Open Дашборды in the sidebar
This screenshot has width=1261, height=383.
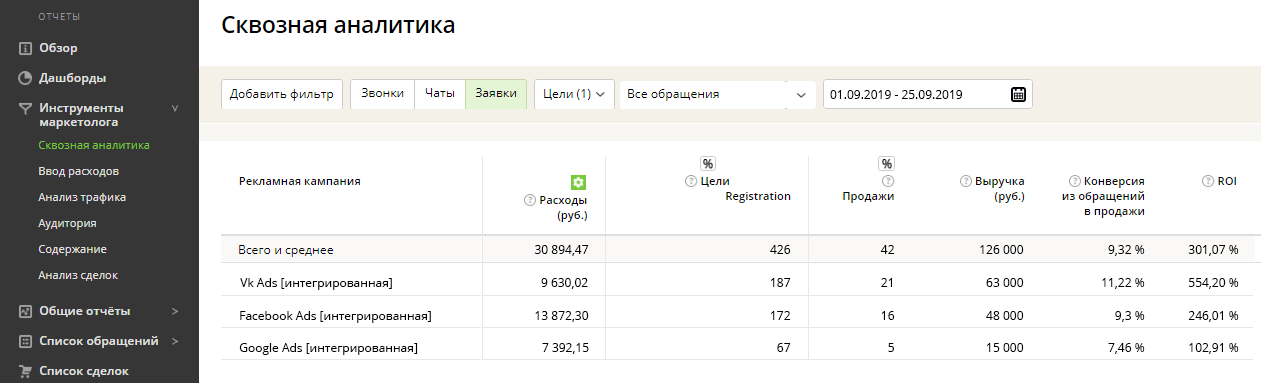click(73, 78)
